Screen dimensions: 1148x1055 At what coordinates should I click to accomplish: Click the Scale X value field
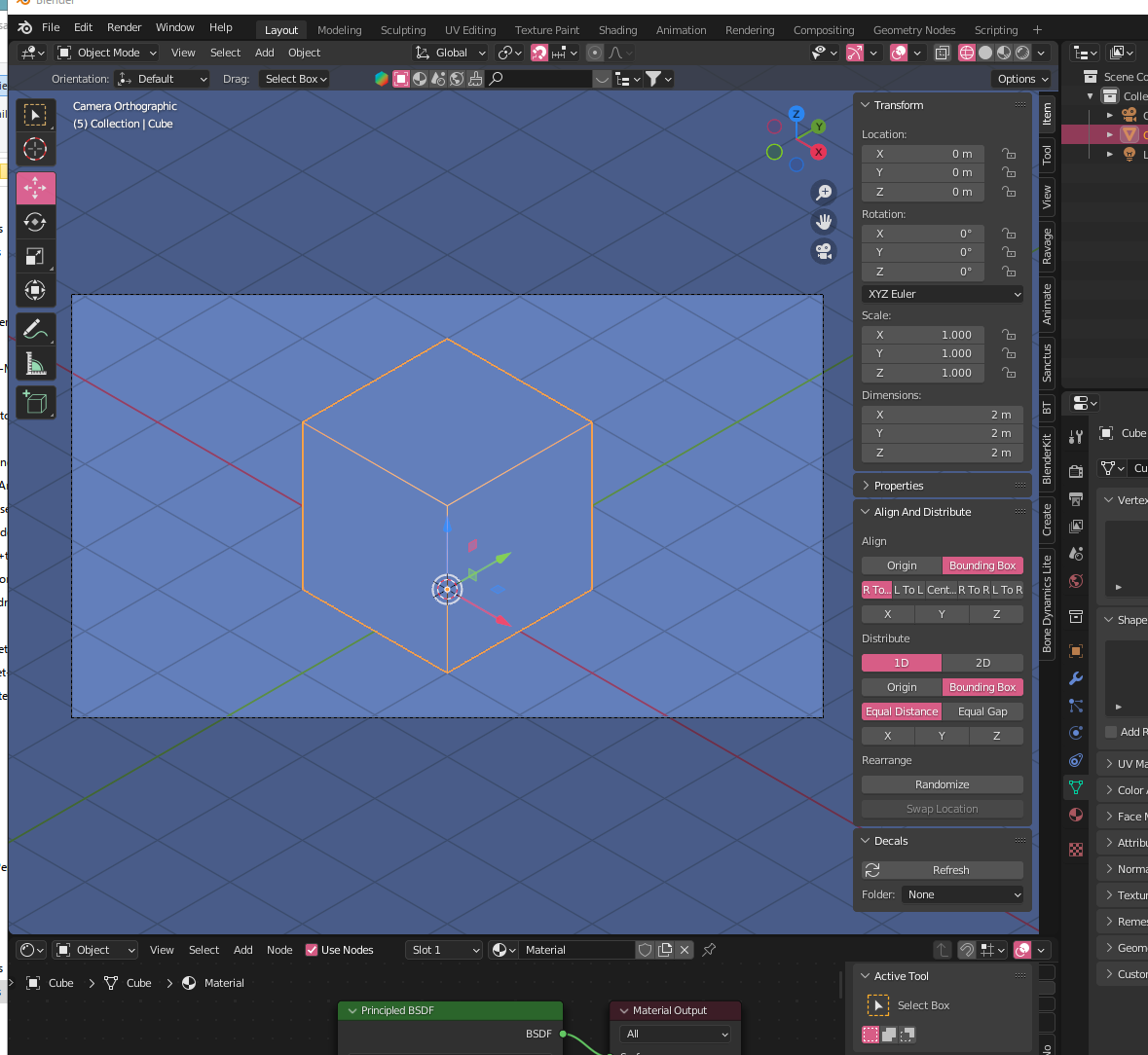click(x=923, y=335)
